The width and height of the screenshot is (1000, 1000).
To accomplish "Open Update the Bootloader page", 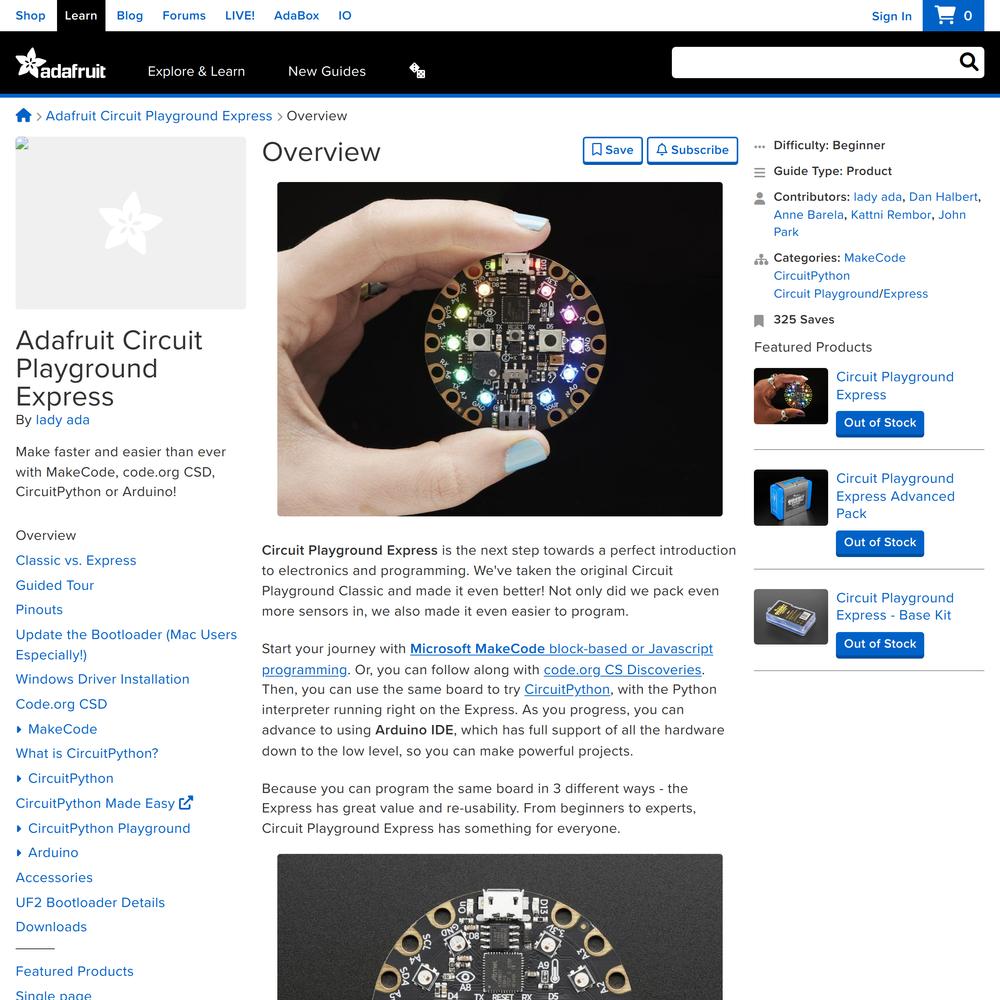I will tap(126, 645).
